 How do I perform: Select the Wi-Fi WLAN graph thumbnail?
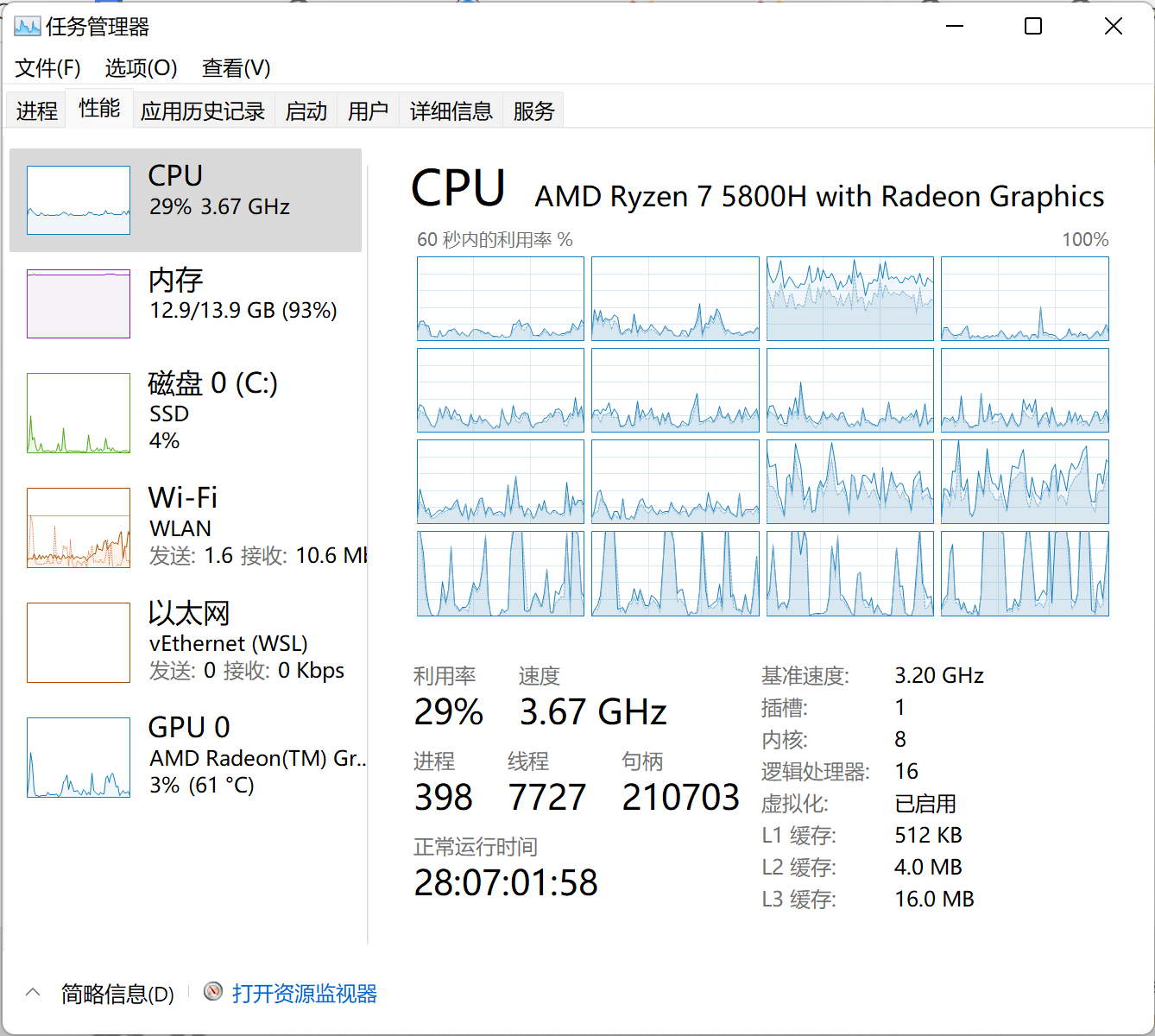[79, 527]
